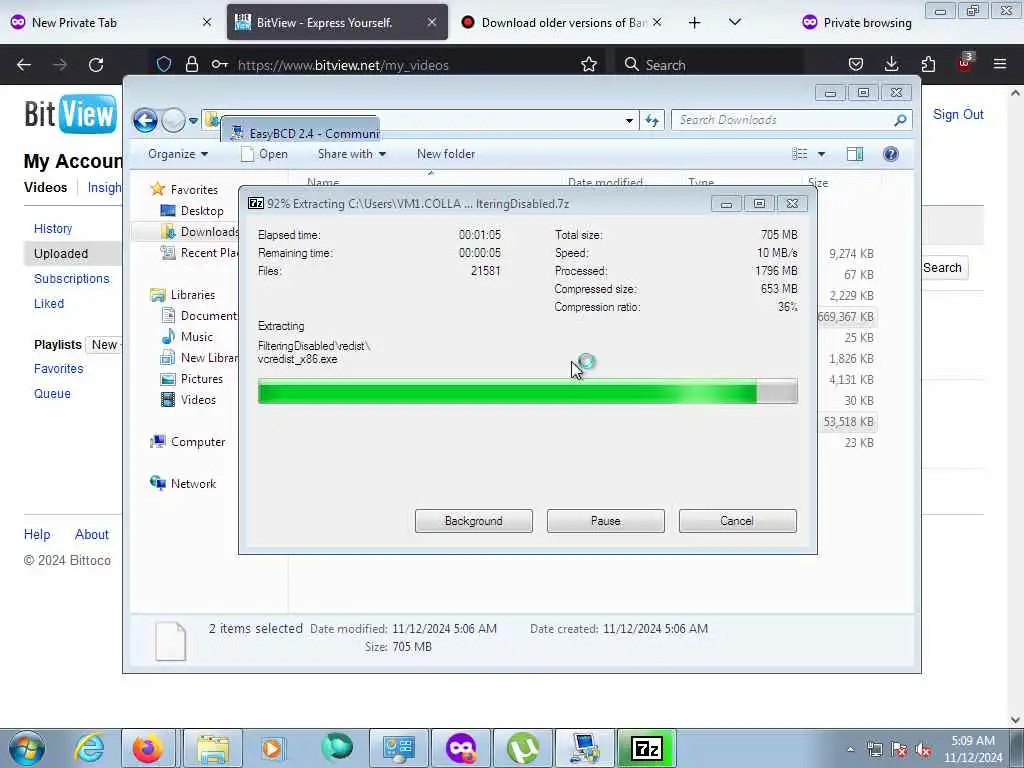Screen dimensions: 1024x768
Task: Open BitView History link
Action: (x=53, y=229)
